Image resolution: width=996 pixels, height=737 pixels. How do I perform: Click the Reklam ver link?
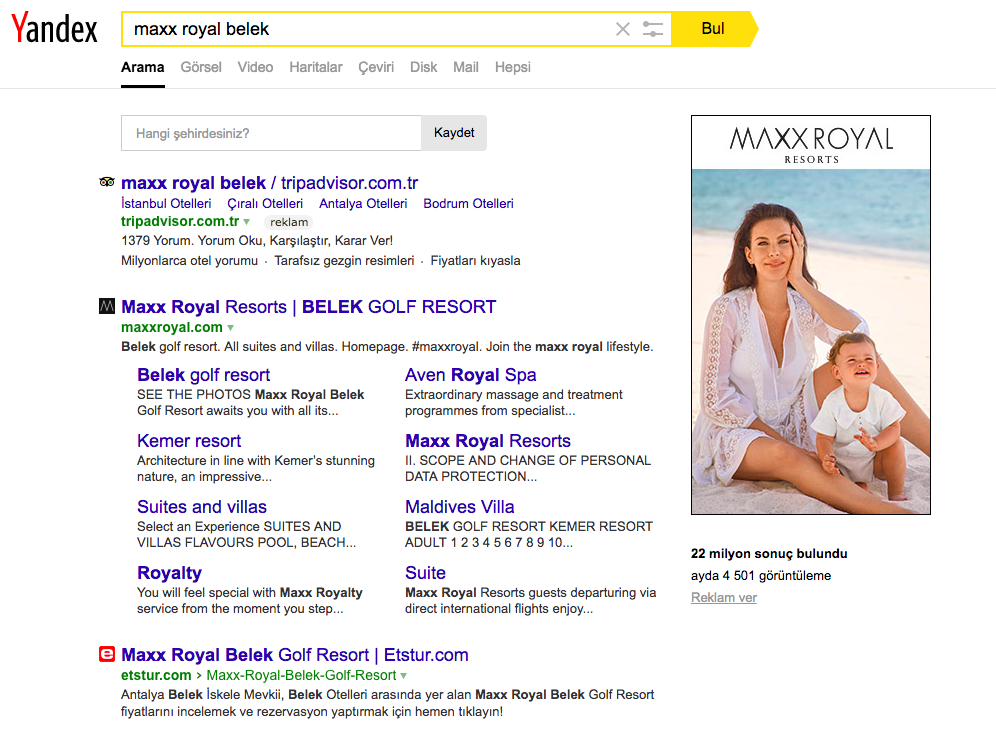coord(723,598)
